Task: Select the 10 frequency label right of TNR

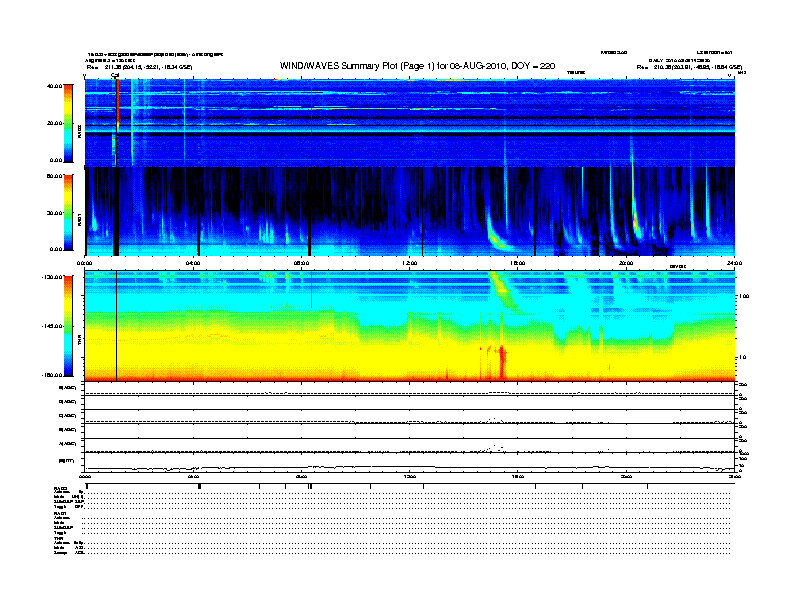Action: coord(742,358)
